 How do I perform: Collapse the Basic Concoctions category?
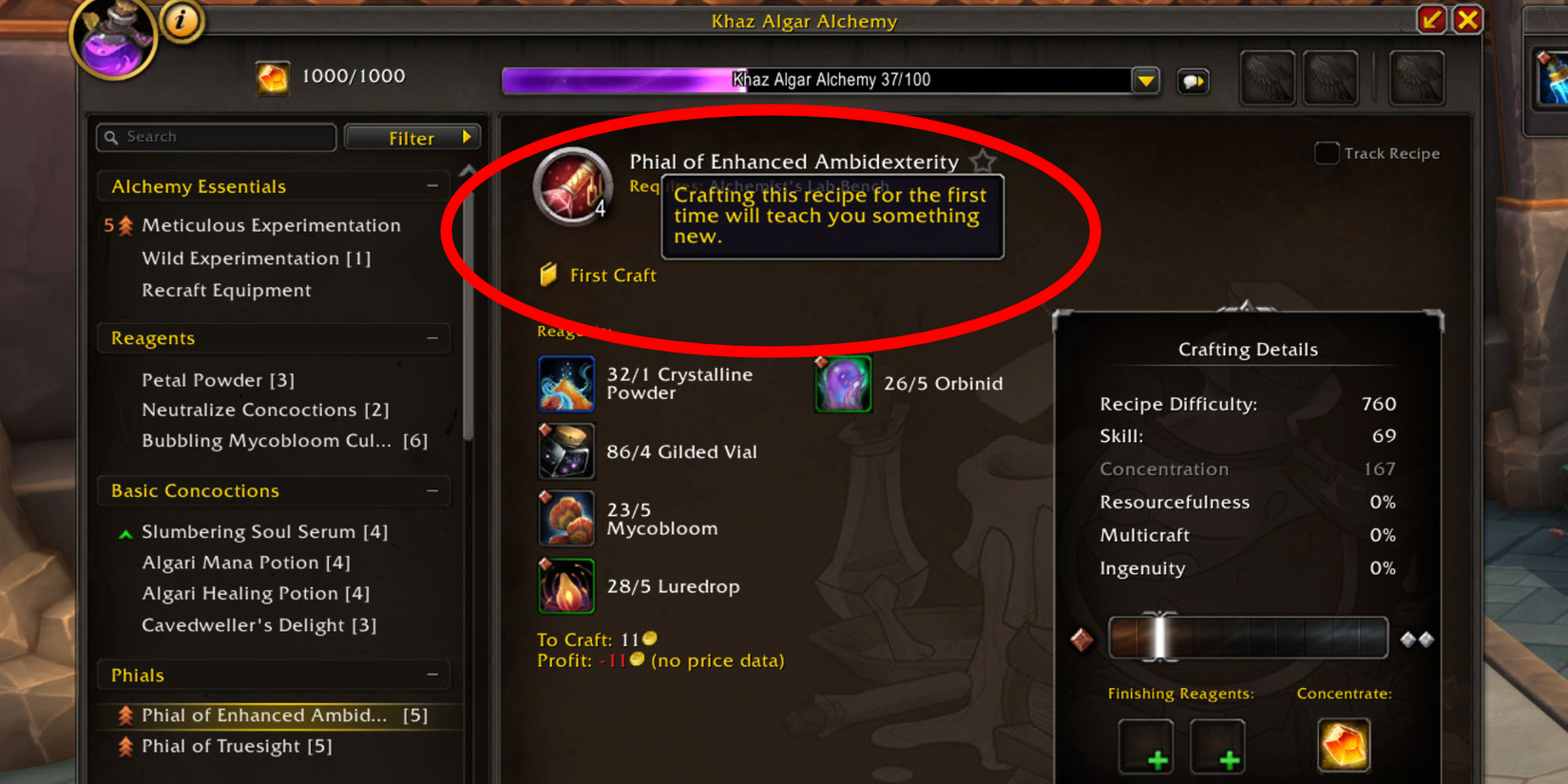pyautogui.click(x=432, y=491)
